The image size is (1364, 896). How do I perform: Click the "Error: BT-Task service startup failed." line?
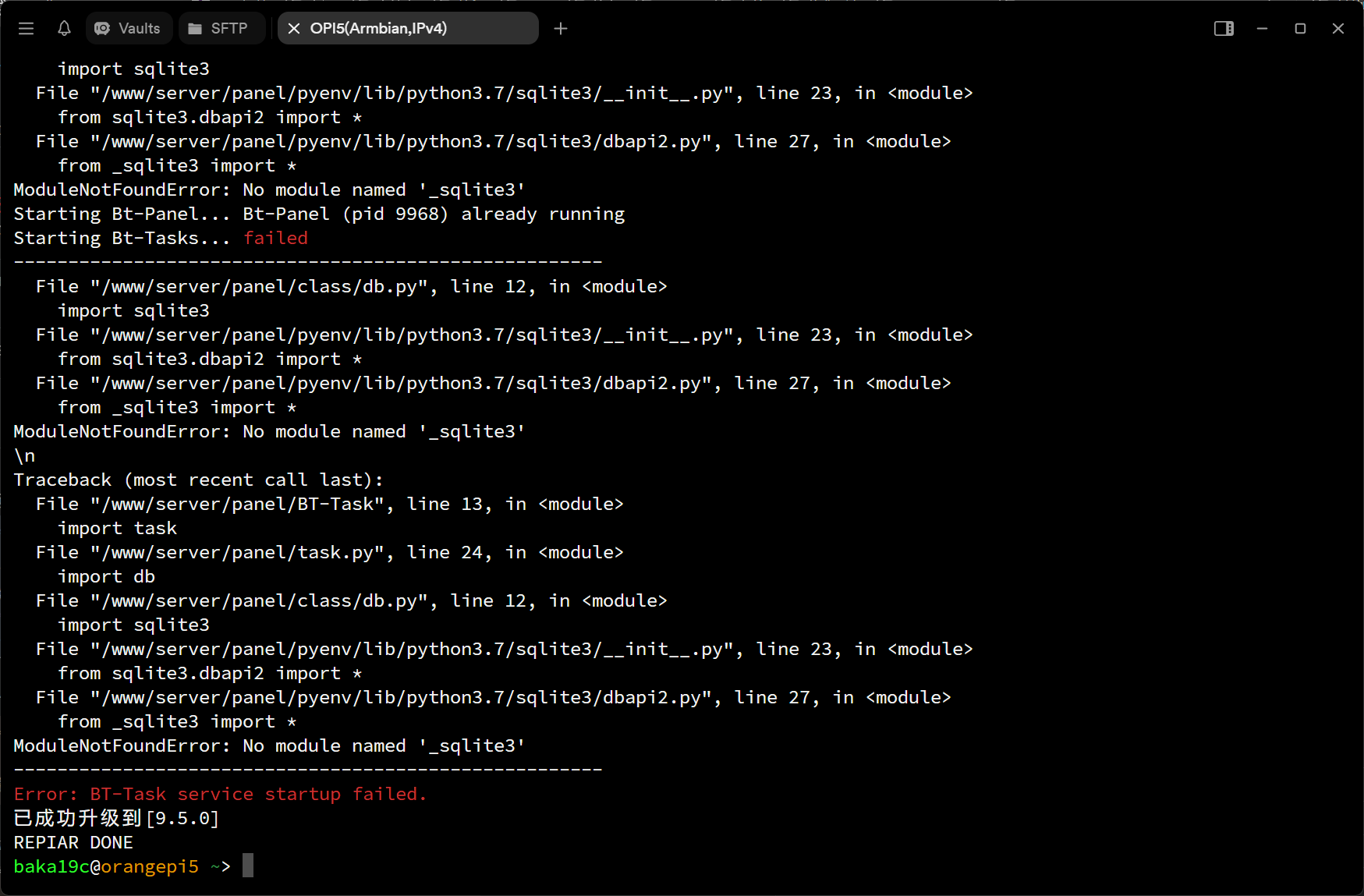coord(220,794)
